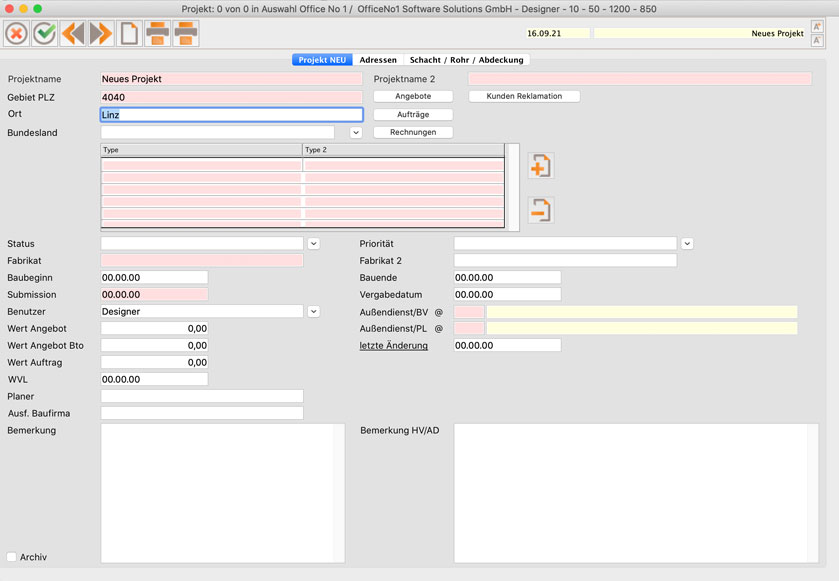This screenshot has width=839, height=581.
Task: Click the Aufträge button
Action: pos(413,114)
